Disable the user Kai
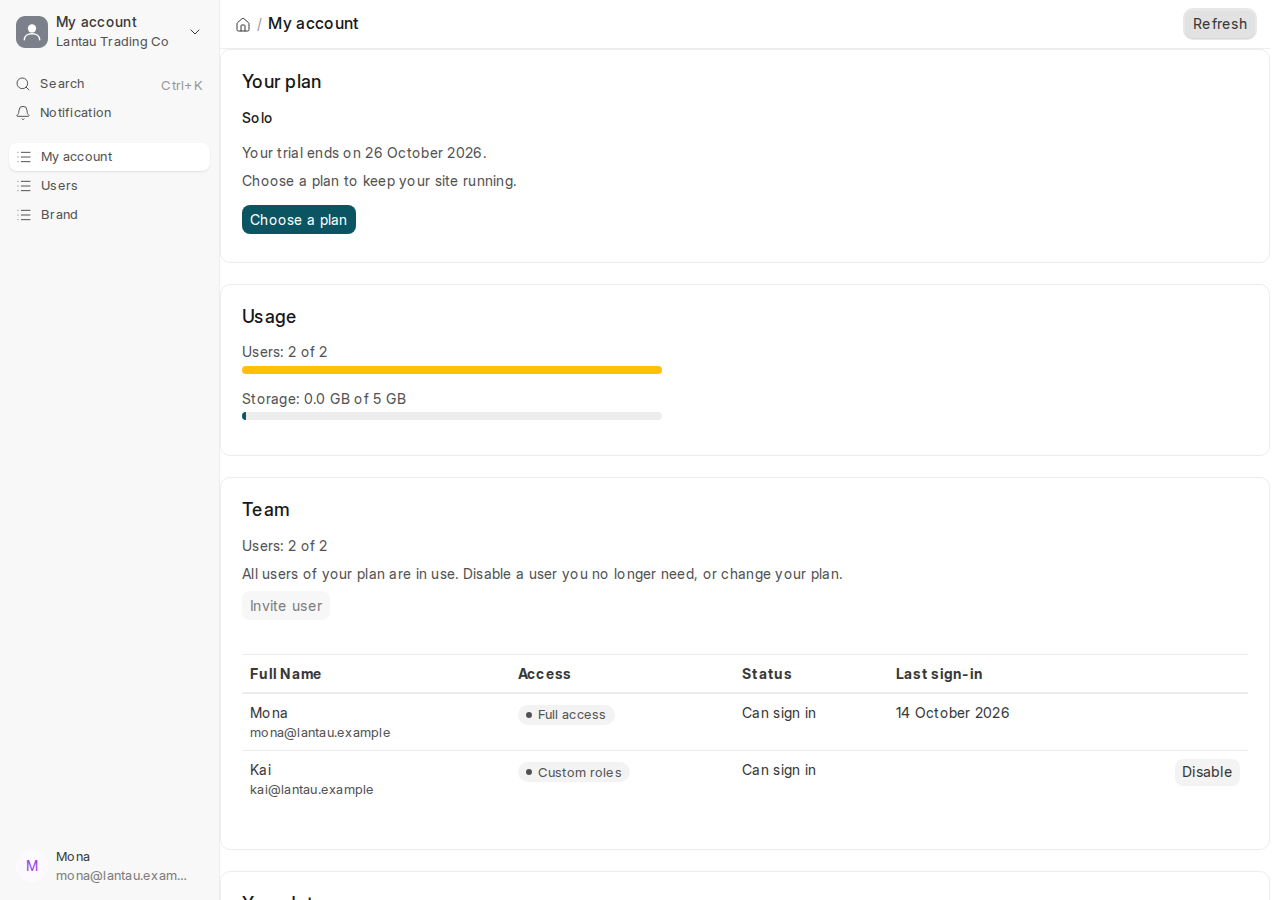The height and width of the screenshot is (900, 1280). 1207,772
